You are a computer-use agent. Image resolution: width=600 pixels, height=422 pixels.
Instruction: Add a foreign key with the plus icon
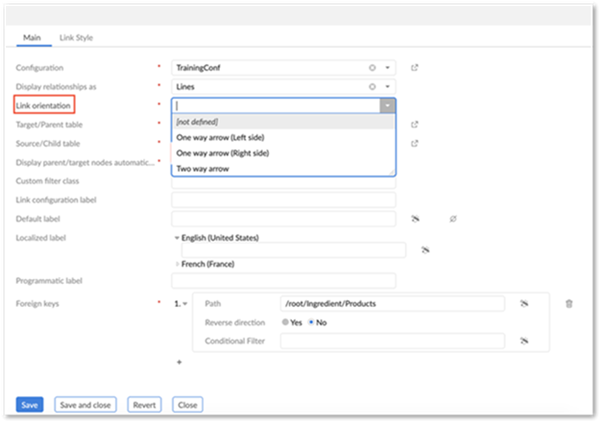[179, 362]
